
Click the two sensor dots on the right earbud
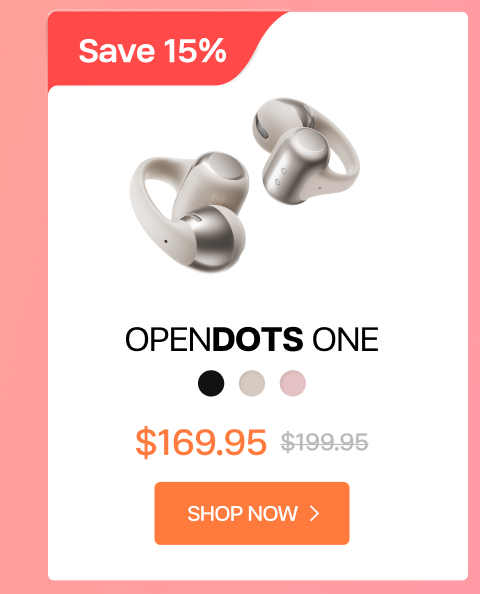(281, 177)
